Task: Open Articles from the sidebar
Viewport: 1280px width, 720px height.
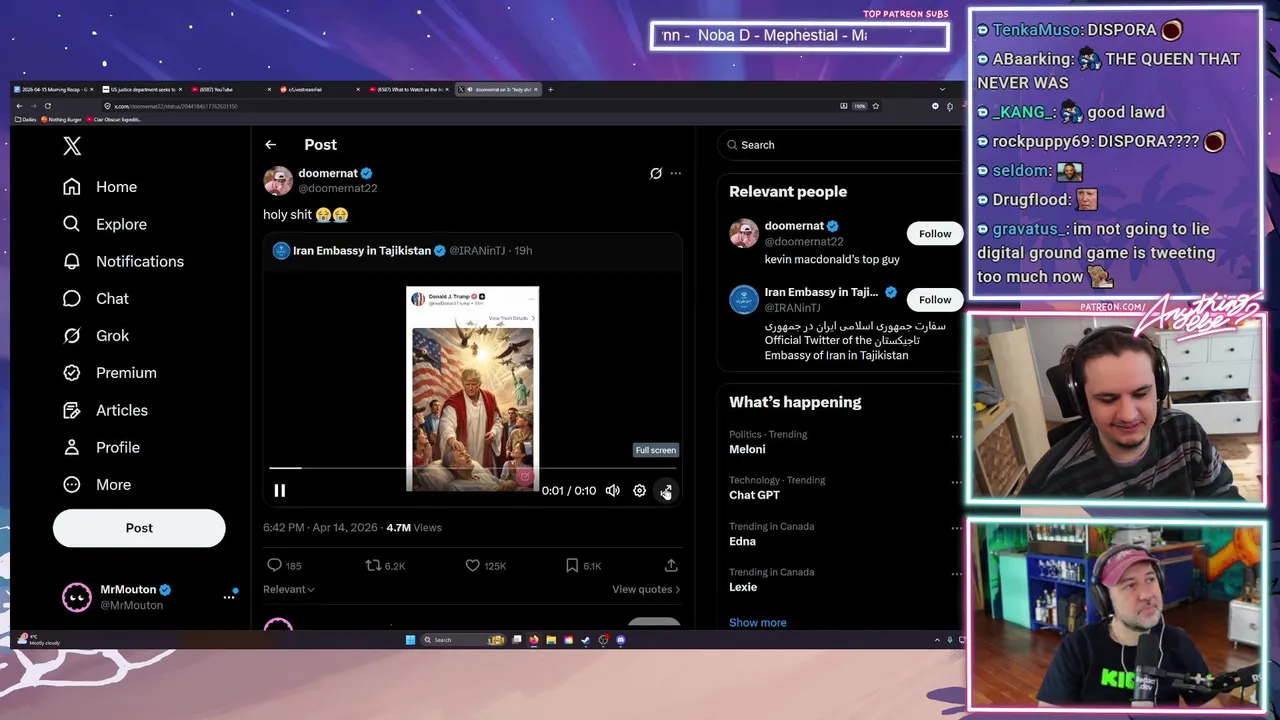Action: [x=105, y=410]
